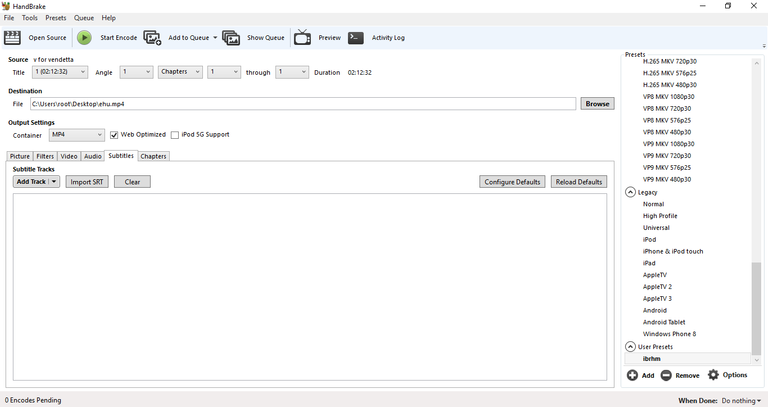Select the Android Tablet preset

tap(664, 322)
